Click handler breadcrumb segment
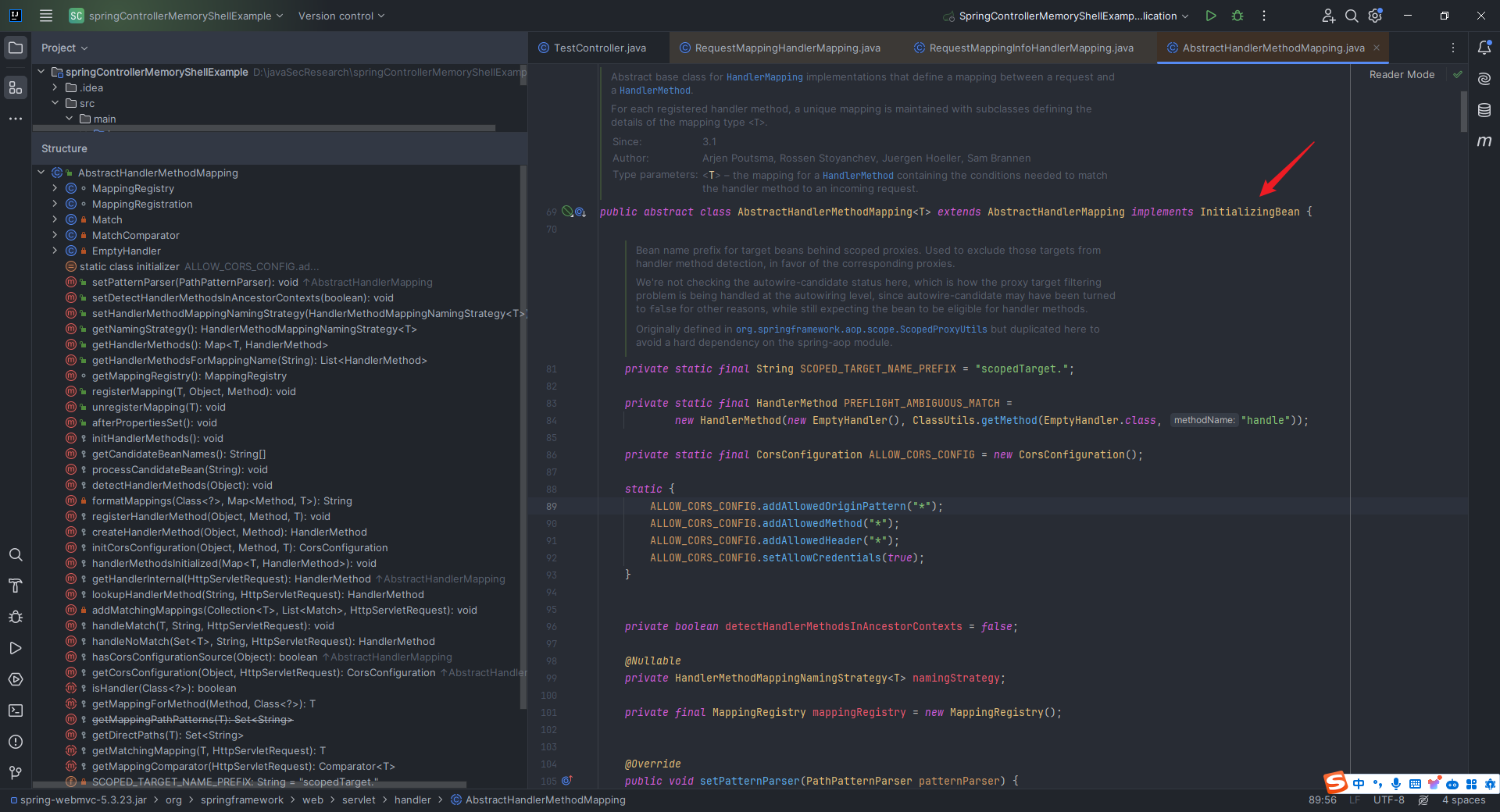The image size is (1500, 812). 412,800
